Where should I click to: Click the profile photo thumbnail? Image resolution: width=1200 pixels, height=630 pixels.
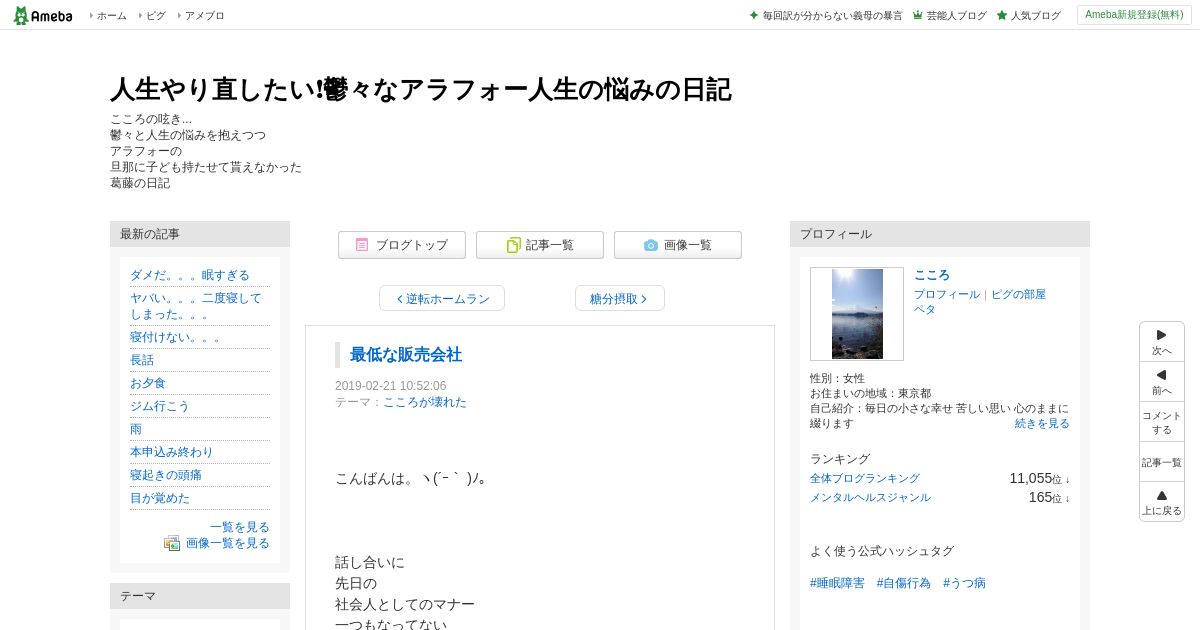pyautogui.click(x=857, y=314)
